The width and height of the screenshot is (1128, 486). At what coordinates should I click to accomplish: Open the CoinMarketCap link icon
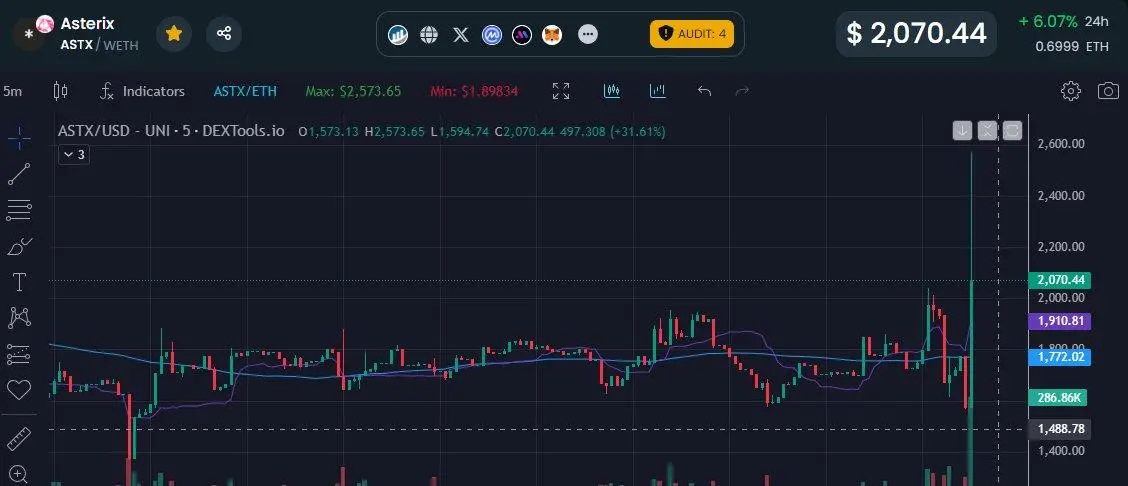pyautogui.click(x=492, y=35)
